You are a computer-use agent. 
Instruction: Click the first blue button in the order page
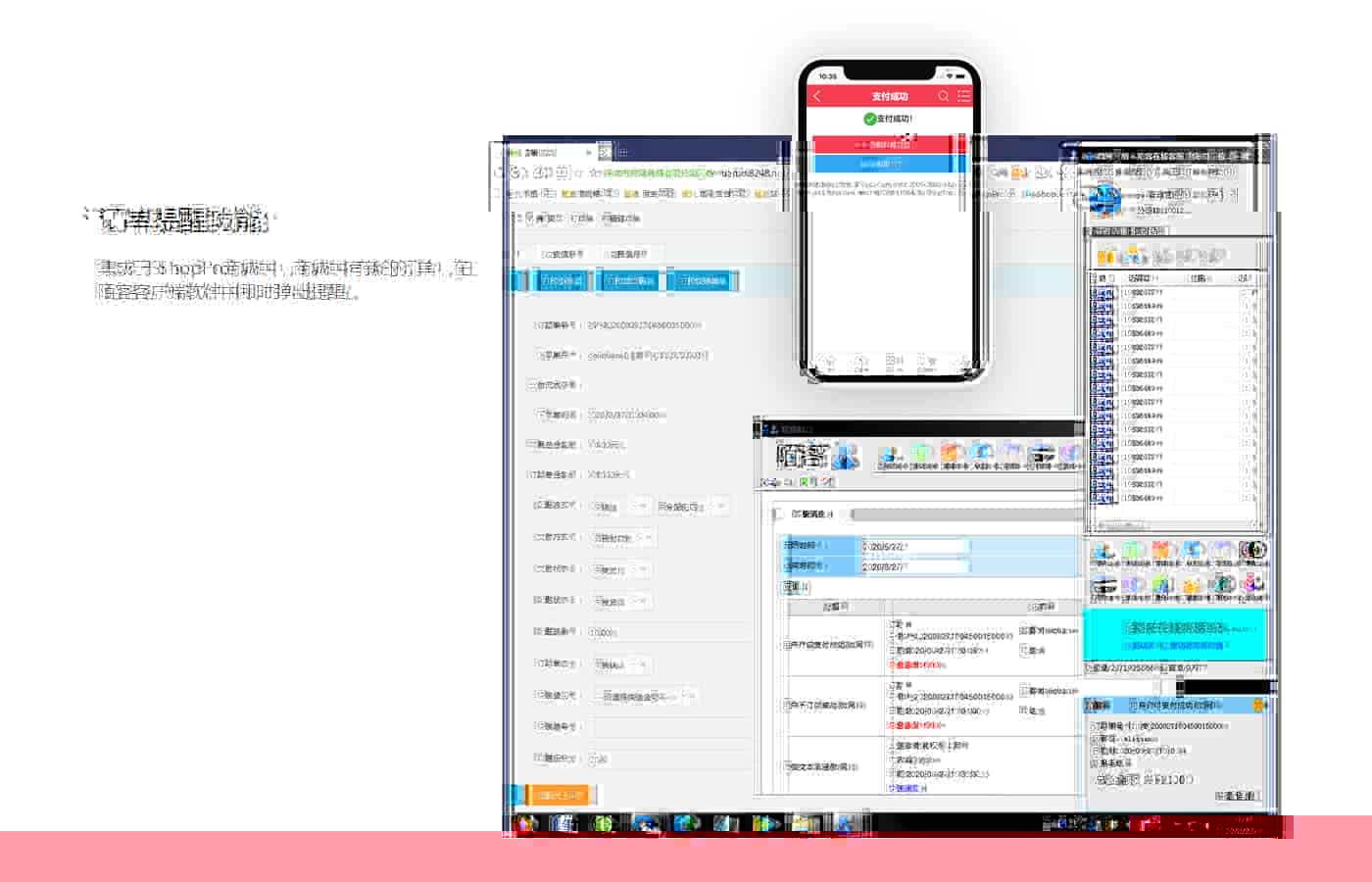click(563, 281)
